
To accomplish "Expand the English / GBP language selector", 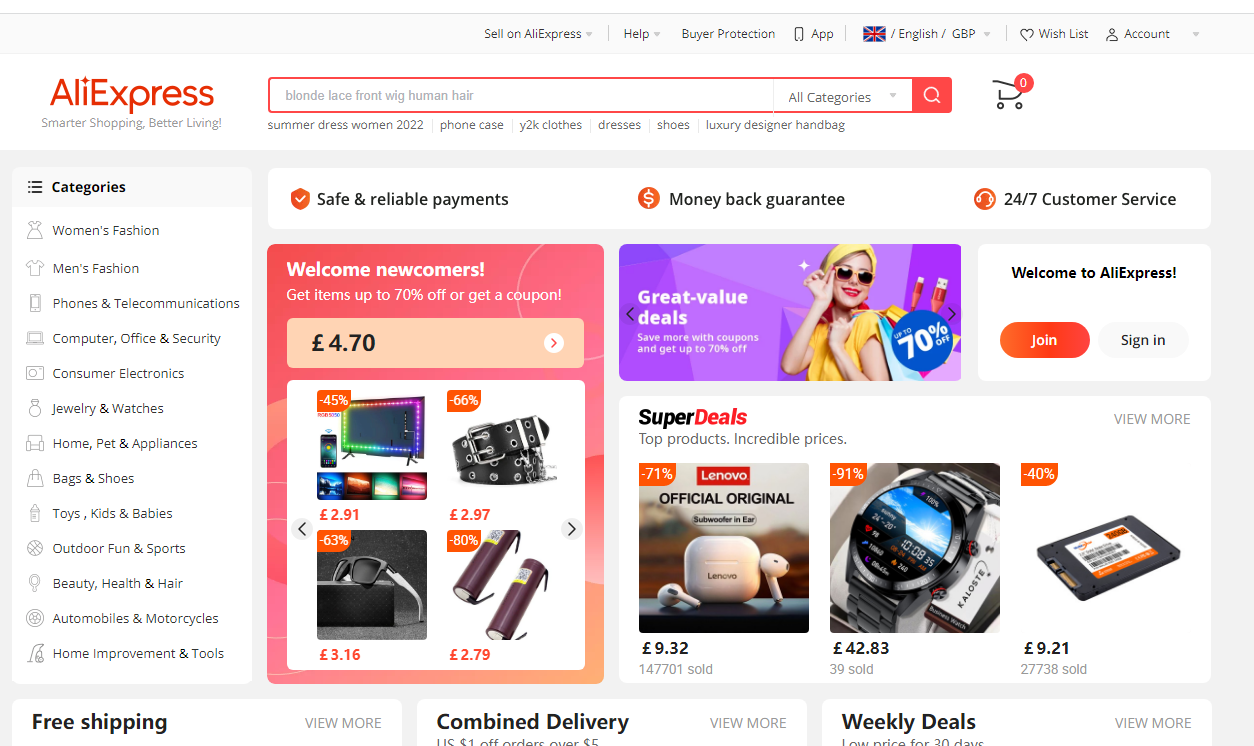I will click(x=927, y=34).
